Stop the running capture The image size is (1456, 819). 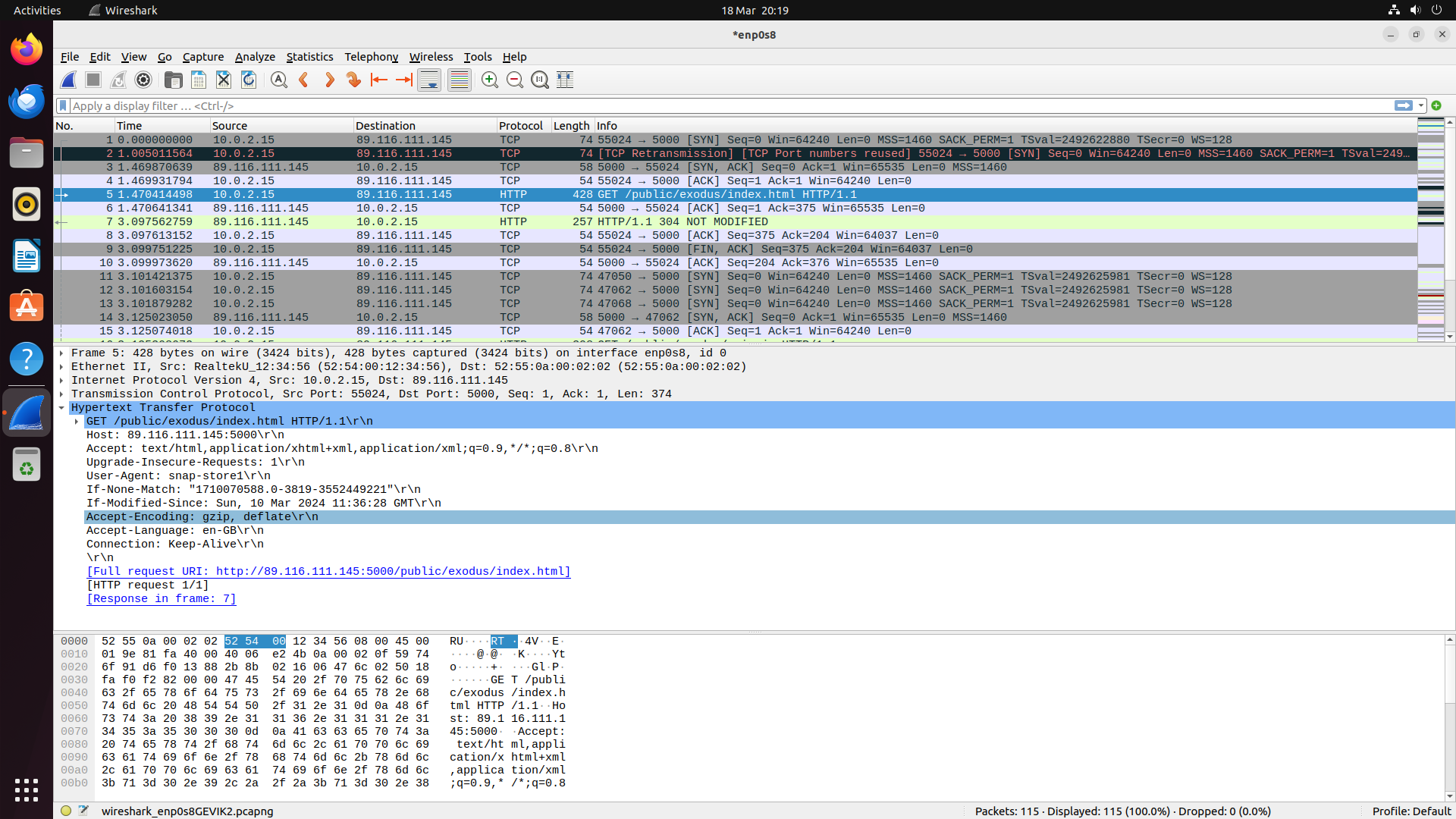coord(93,80)
